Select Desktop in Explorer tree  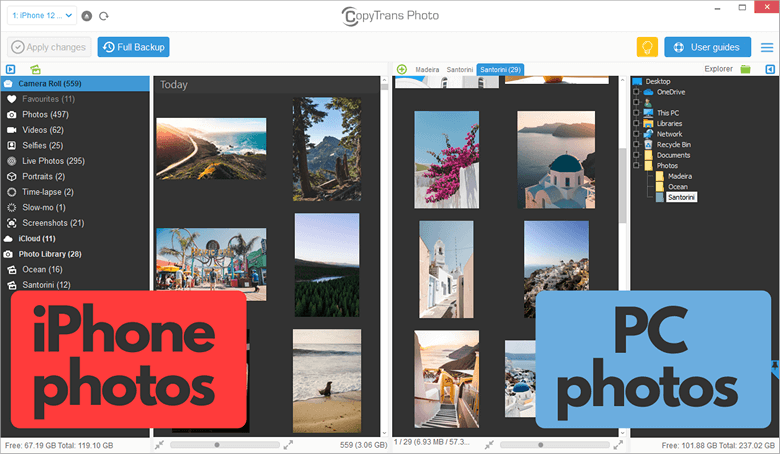658,81
